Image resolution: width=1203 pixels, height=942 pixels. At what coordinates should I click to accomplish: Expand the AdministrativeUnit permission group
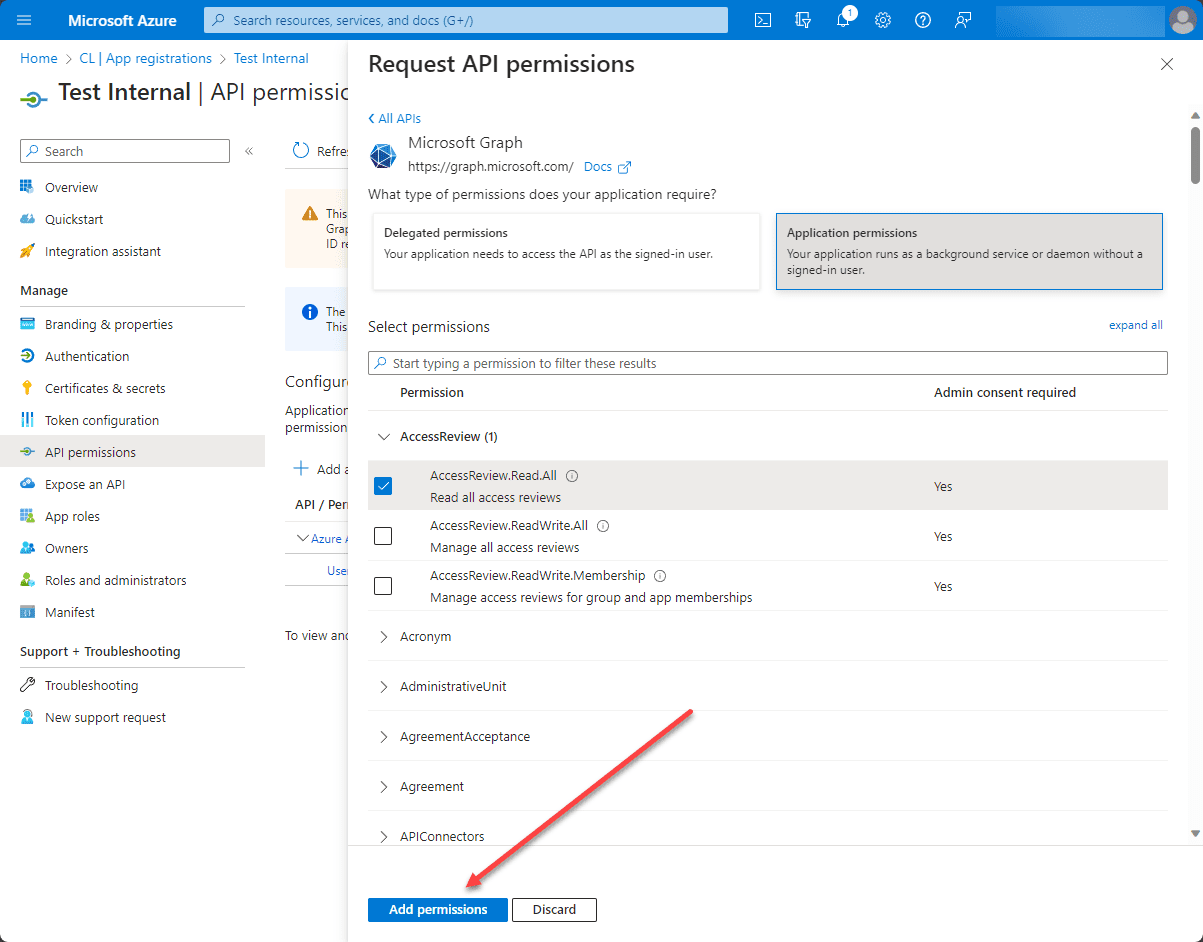[x=384, y=686]
